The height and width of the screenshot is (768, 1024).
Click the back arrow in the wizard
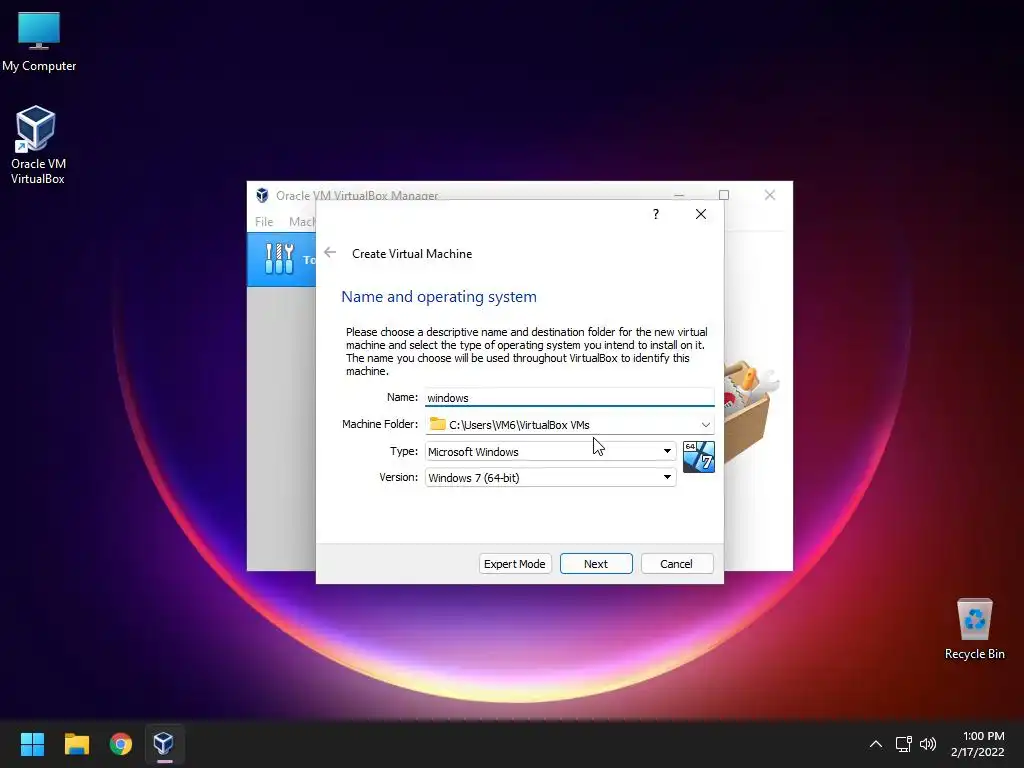pos(330,253)
